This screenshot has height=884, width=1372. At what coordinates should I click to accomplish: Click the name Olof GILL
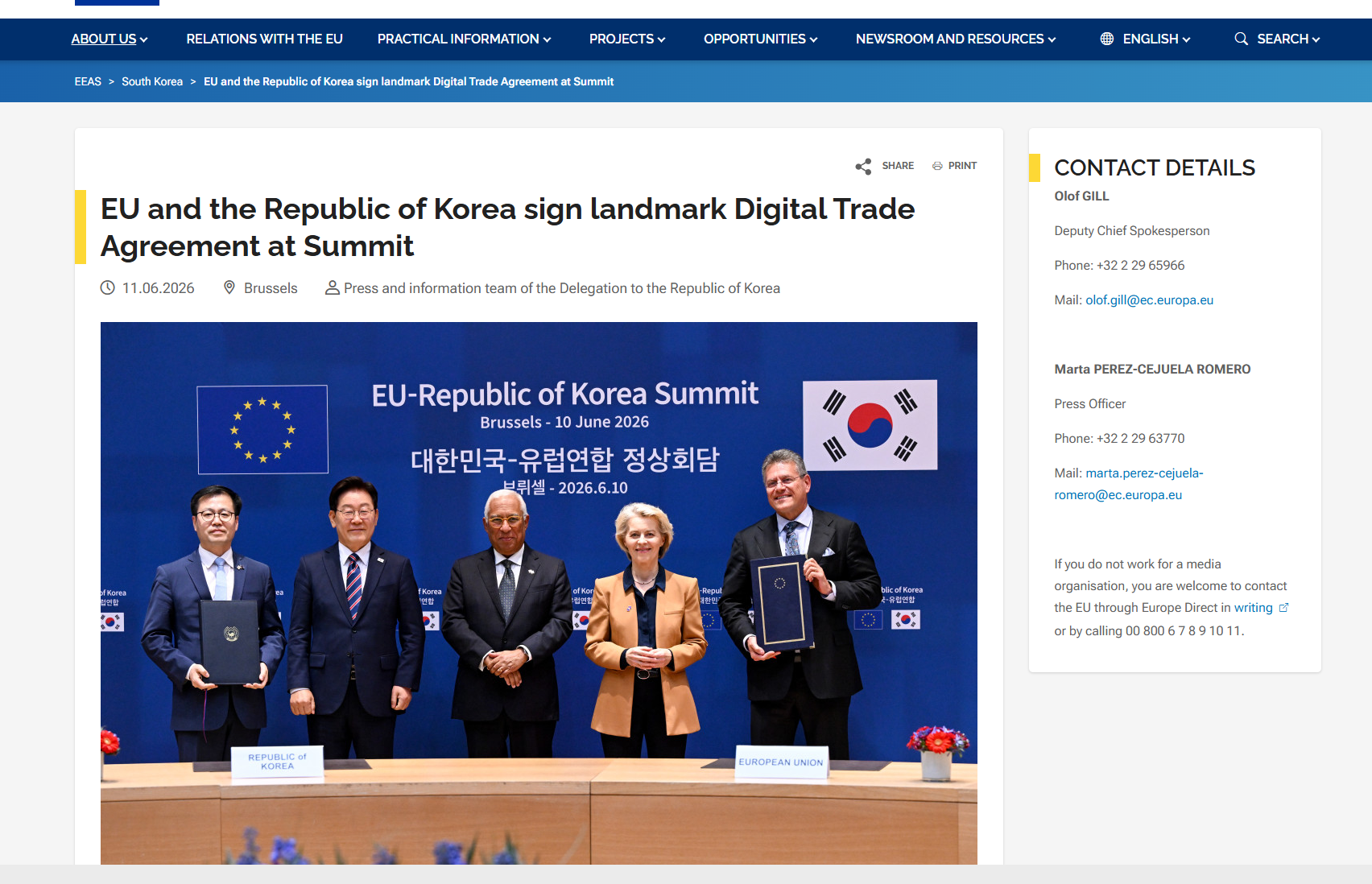coord(1081,196)
